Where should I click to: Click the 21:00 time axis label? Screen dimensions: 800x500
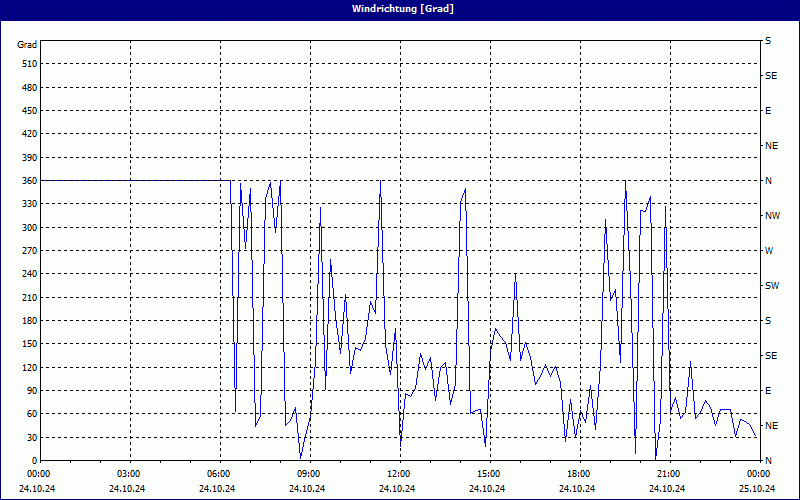[668, 473]
